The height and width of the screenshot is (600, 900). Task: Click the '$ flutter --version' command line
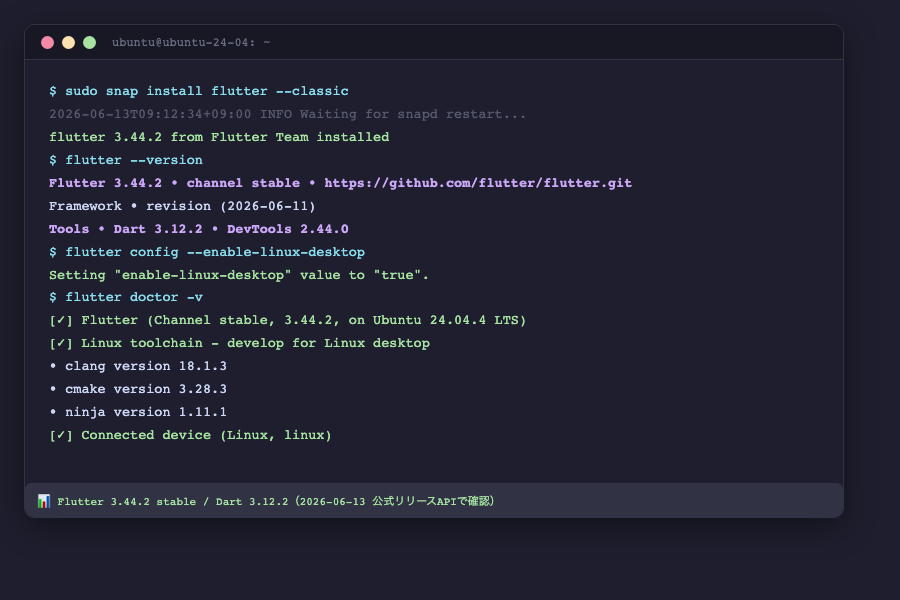pyautogui.click(x=126, y=160)
